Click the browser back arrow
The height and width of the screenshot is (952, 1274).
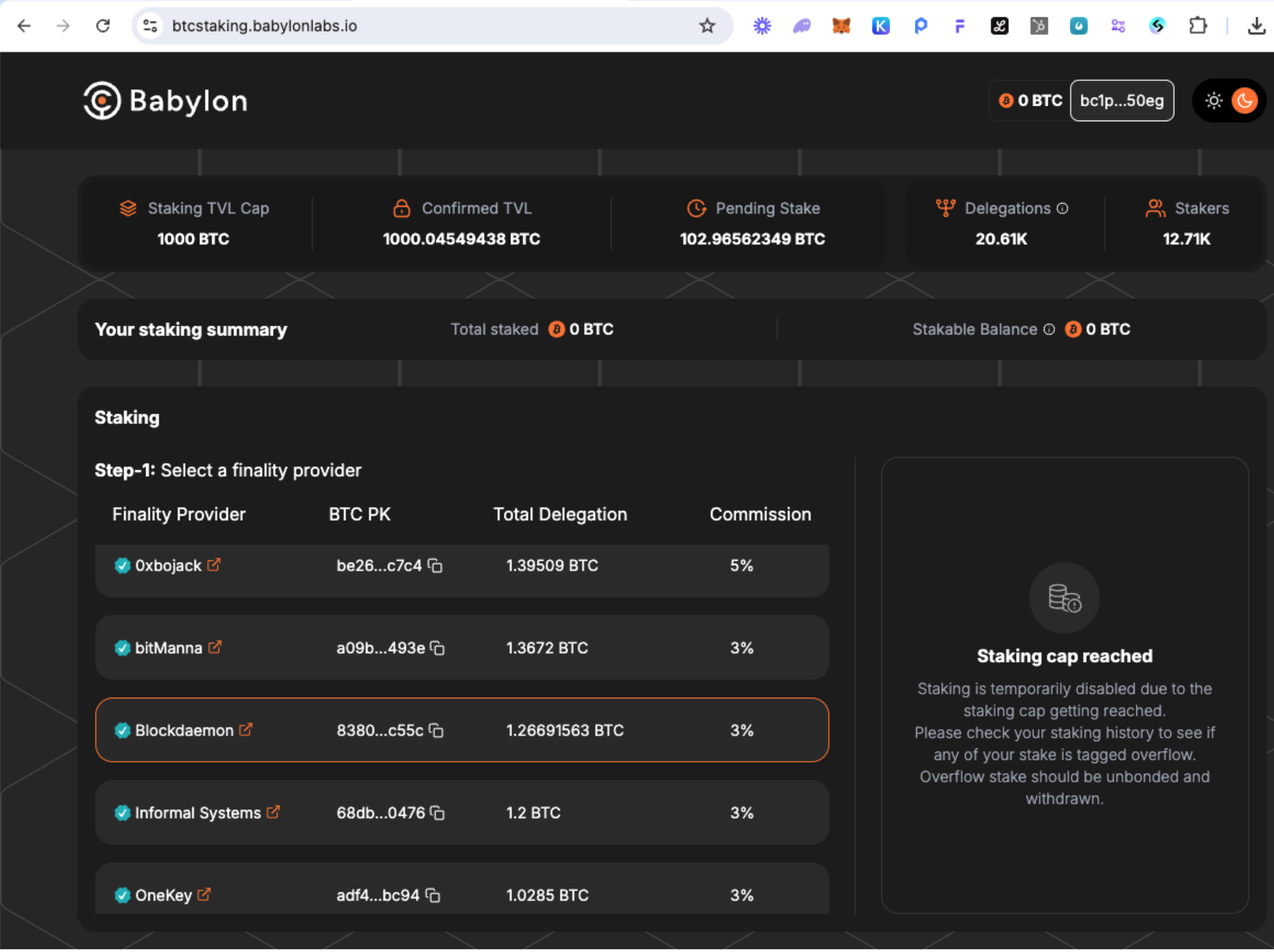coord(24,26)
